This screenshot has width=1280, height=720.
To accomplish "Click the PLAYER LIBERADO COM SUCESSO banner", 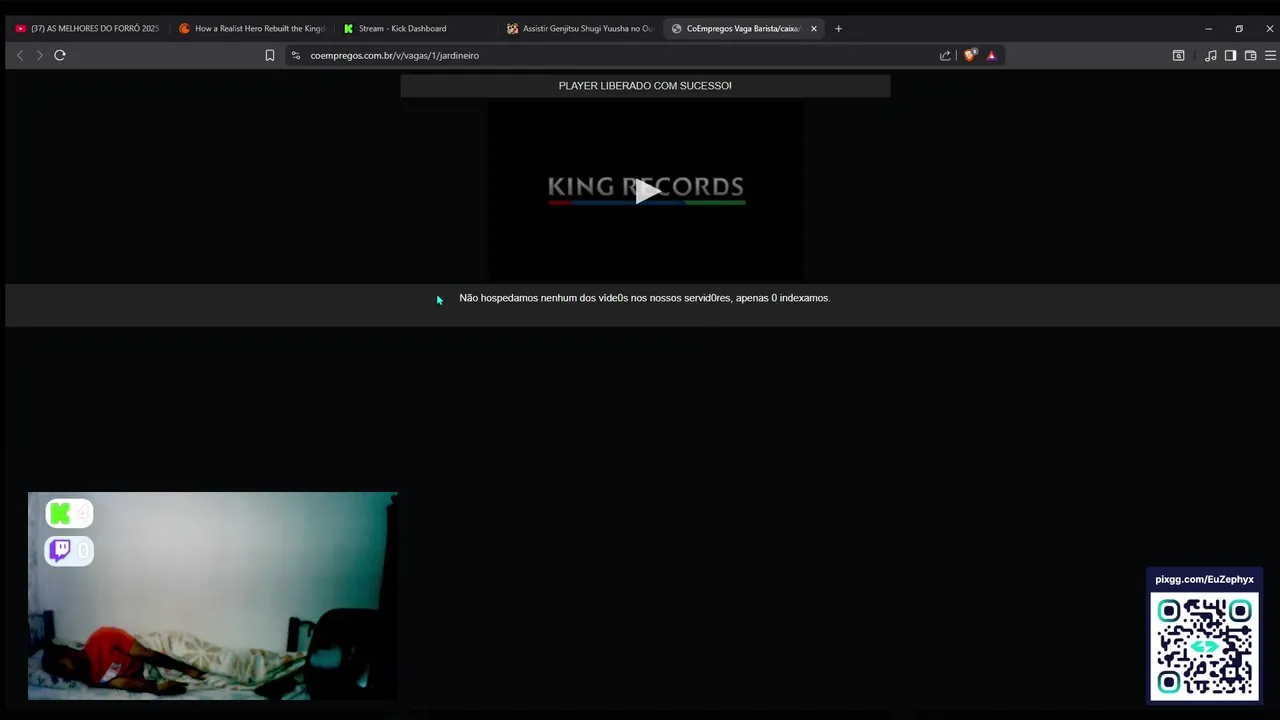I will (x=645, y=86).
